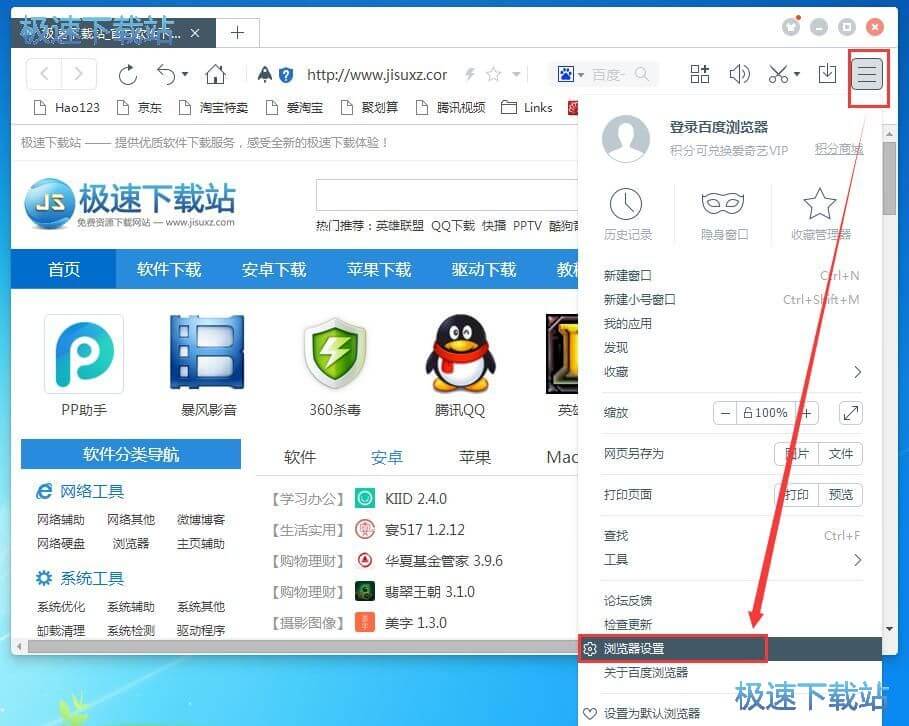909x726 pixels.
Task: Expand 收藏 submenu chevron
Action: tap(857, 372)
